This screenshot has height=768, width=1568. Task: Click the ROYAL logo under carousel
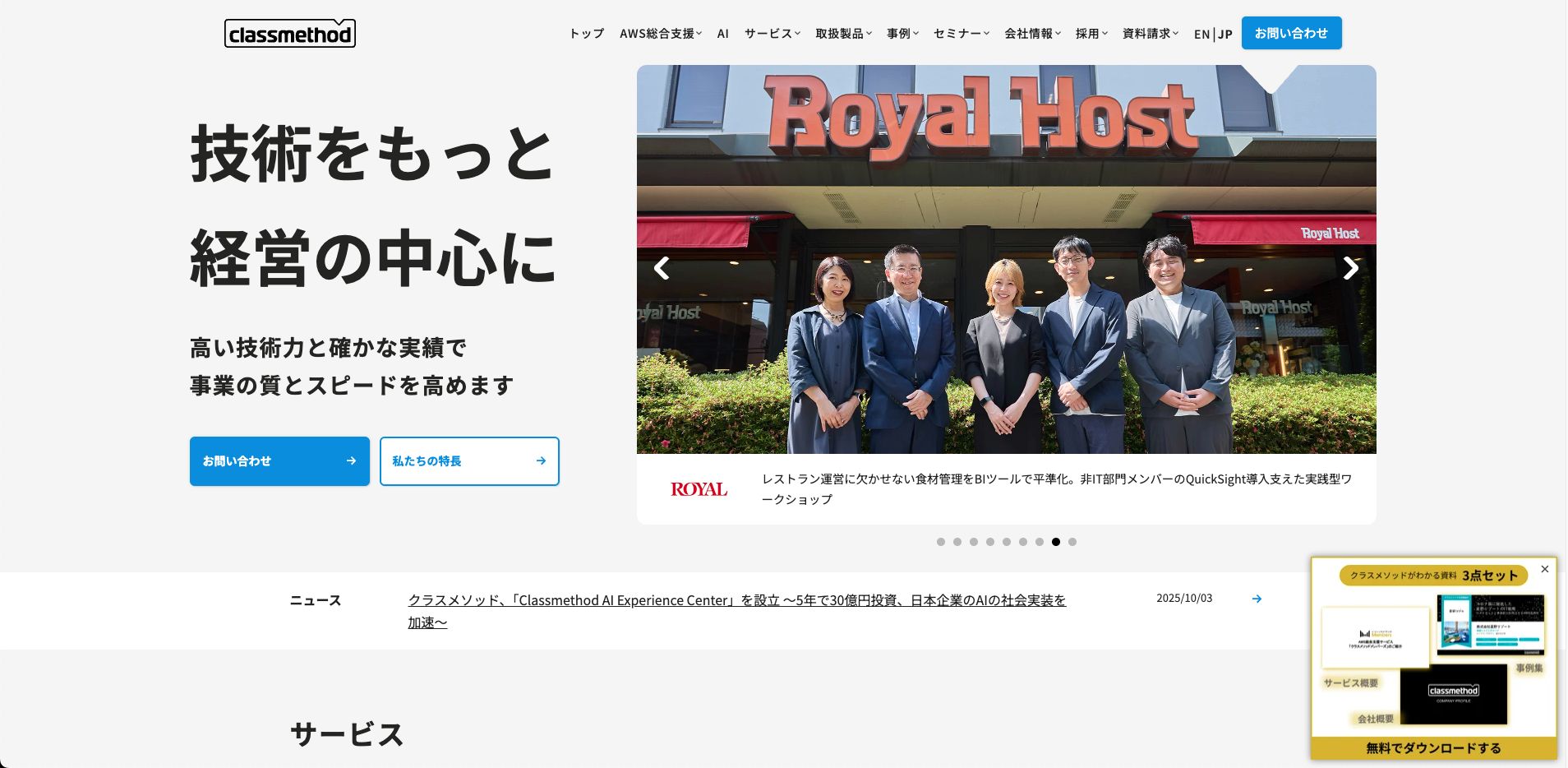click(x=699, y=489)
